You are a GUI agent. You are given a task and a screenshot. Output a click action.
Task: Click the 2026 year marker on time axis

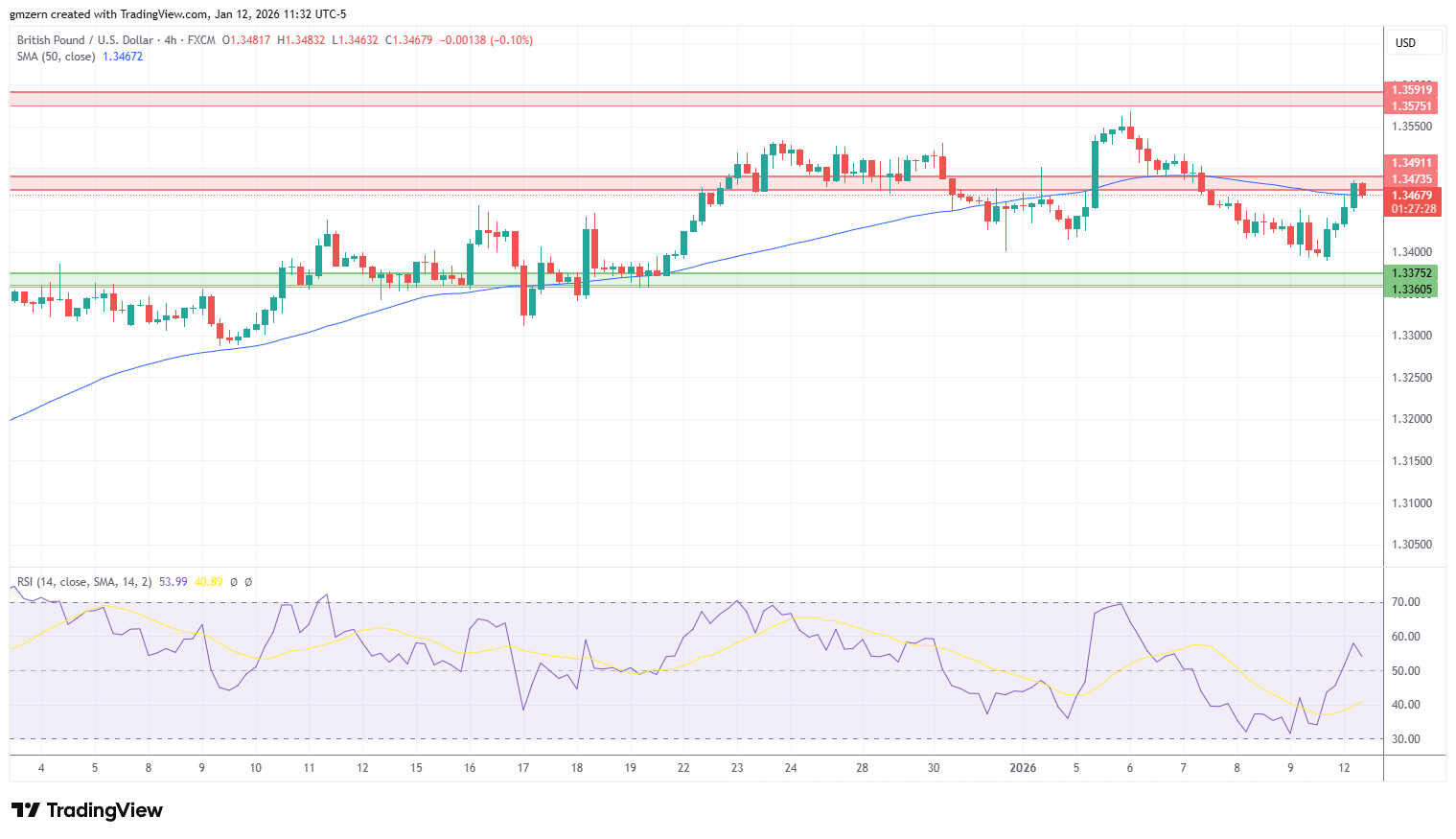tap(1023, 768)
